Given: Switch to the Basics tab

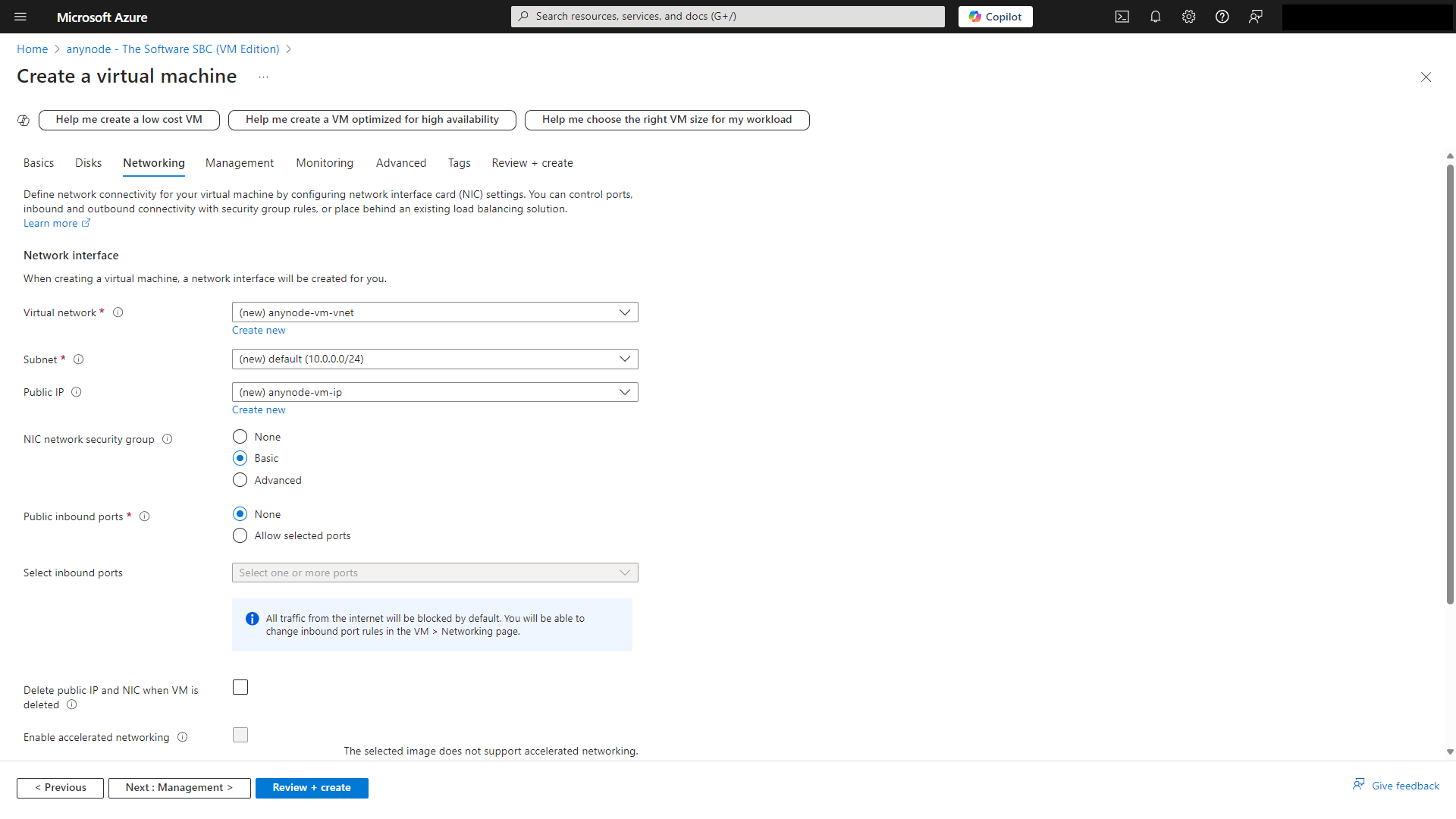Looking at the screenshot, I should point(39,163).
